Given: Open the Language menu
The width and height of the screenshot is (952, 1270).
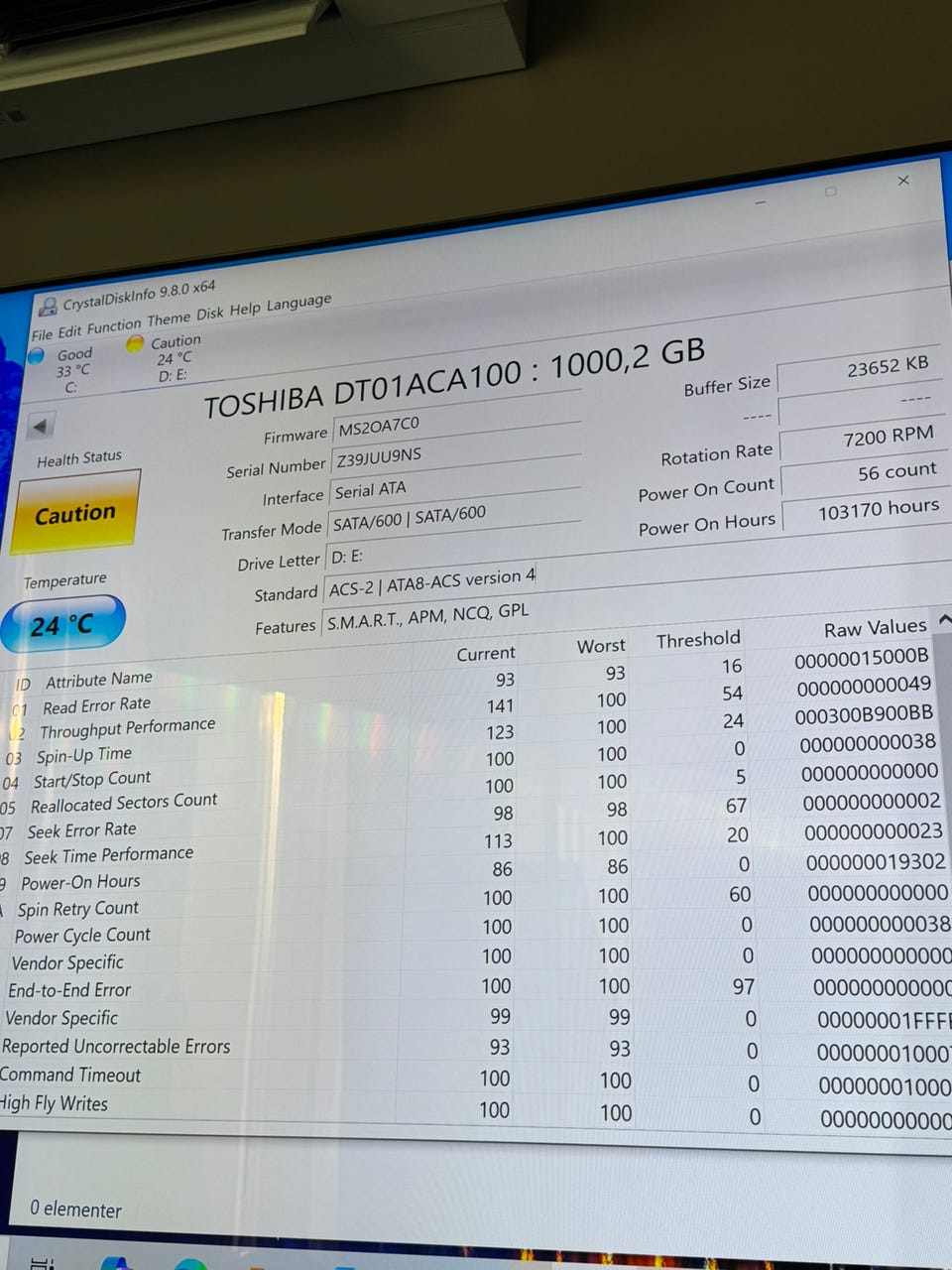Looking at the screenshot, I should 298,303.
